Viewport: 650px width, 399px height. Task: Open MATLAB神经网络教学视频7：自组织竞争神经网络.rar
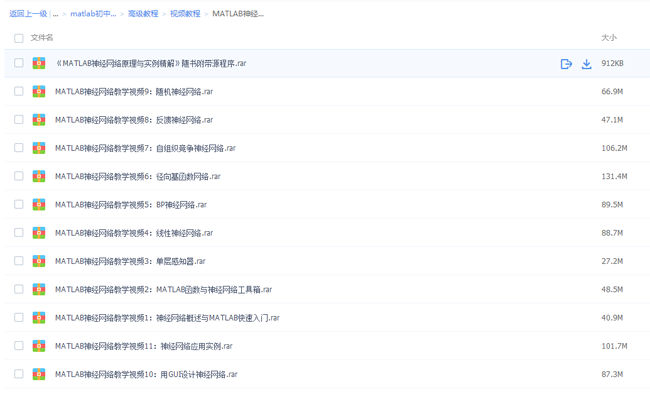click(x=145, y=148)
